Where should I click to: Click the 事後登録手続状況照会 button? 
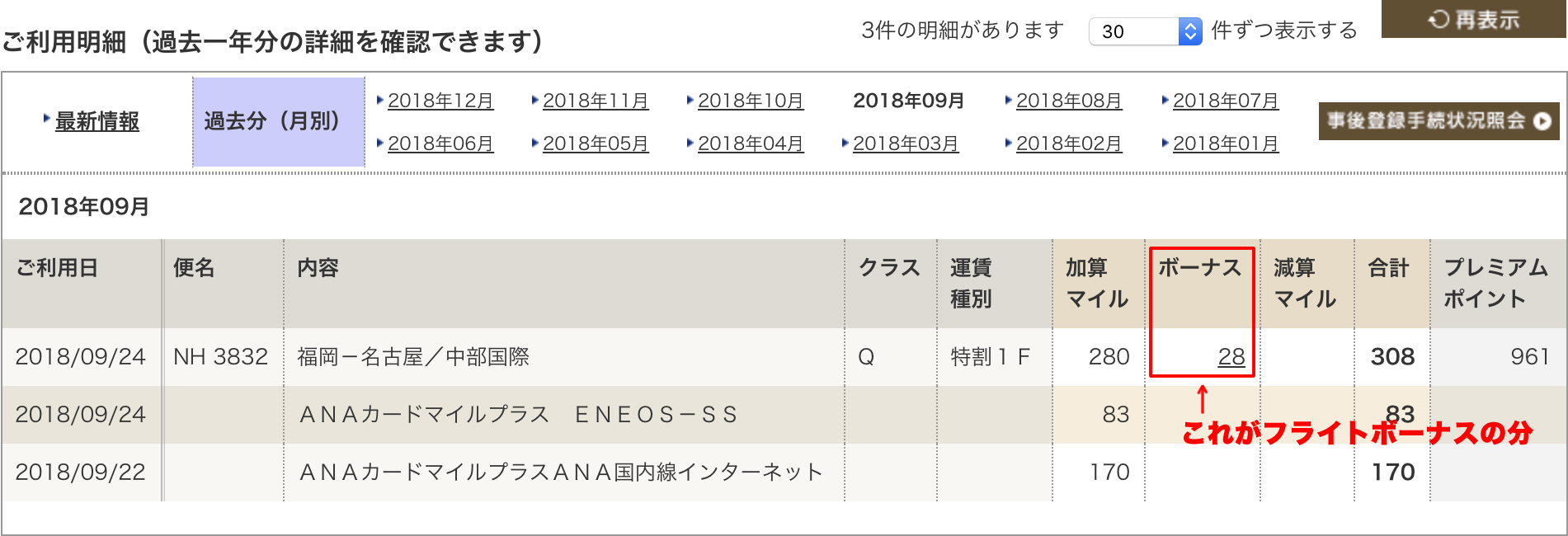click(1439, 121)
